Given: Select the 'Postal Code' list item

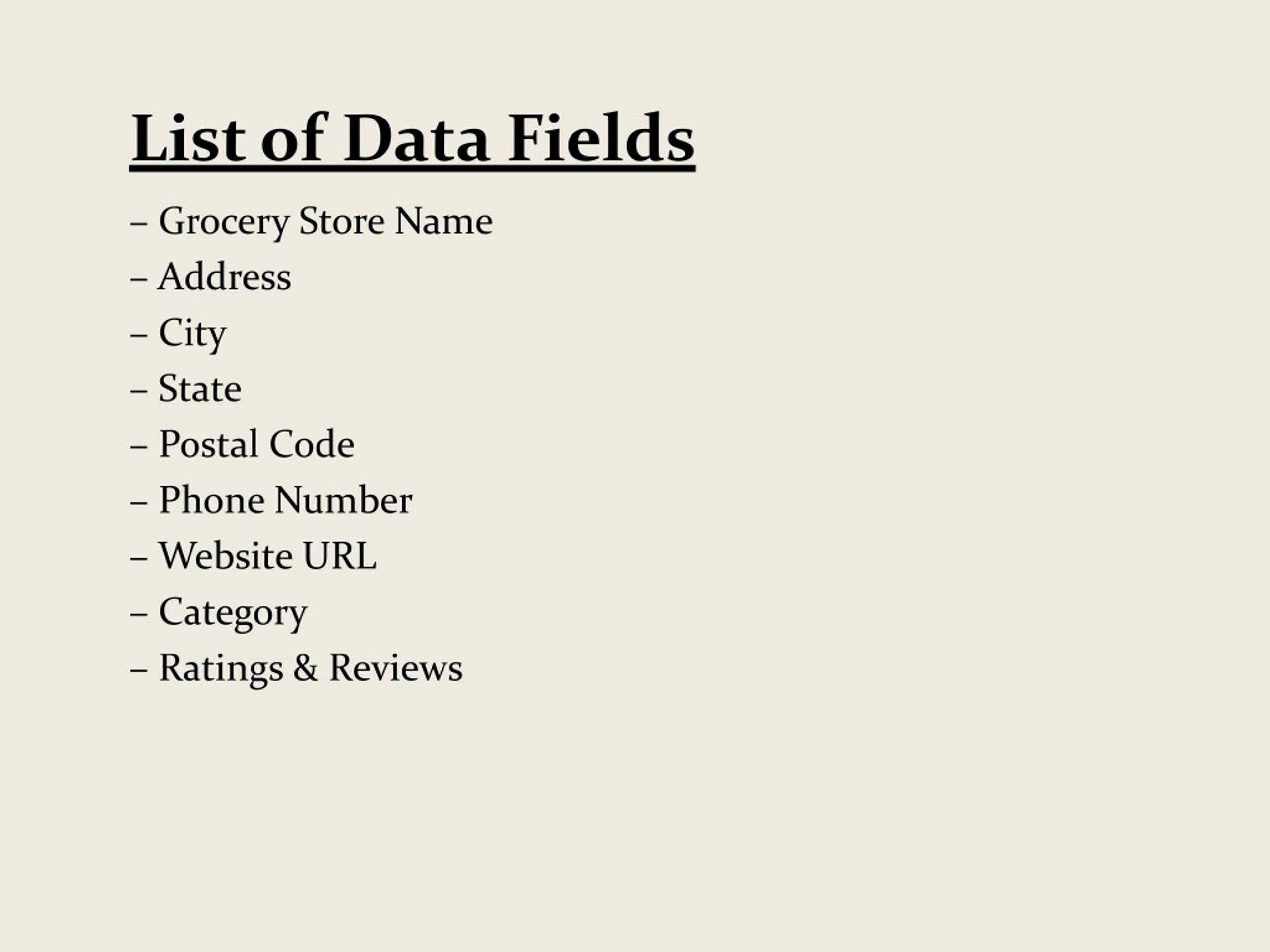Looking at the screenshot, I should pos(256,445).
